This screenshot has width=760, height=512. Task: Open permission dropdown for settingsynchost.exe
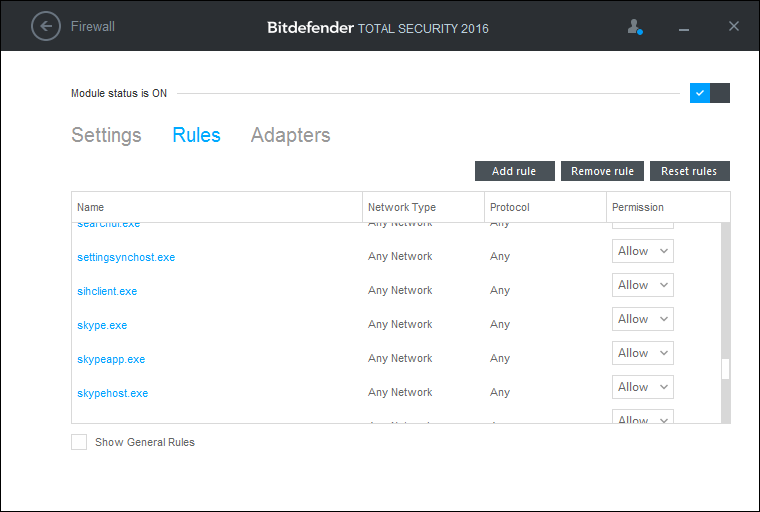coord(643,251)
